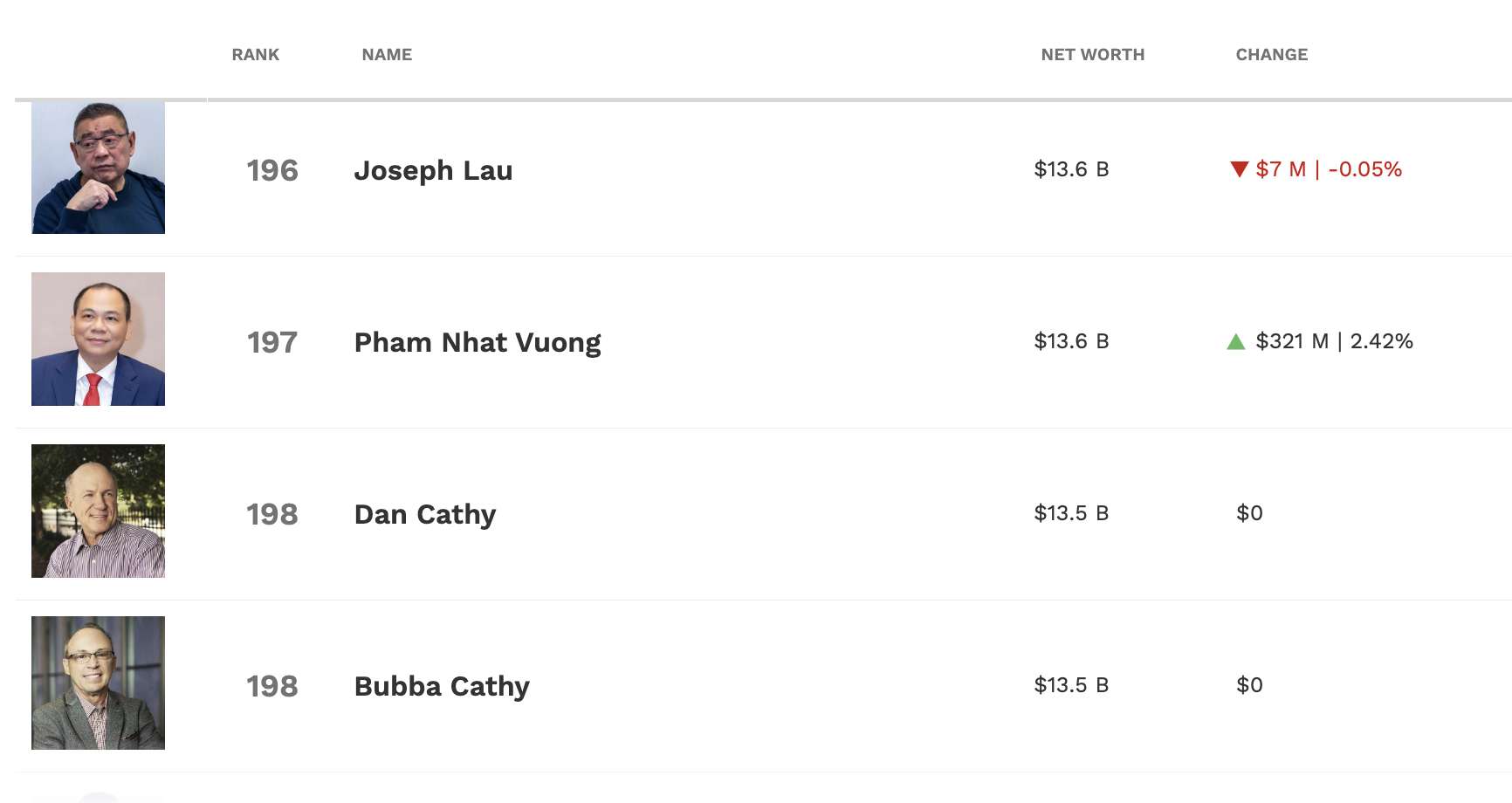The image size is (1512, 803).
Task: Click the $0 change for Dan Cathy
Action: click(1247, 514)
